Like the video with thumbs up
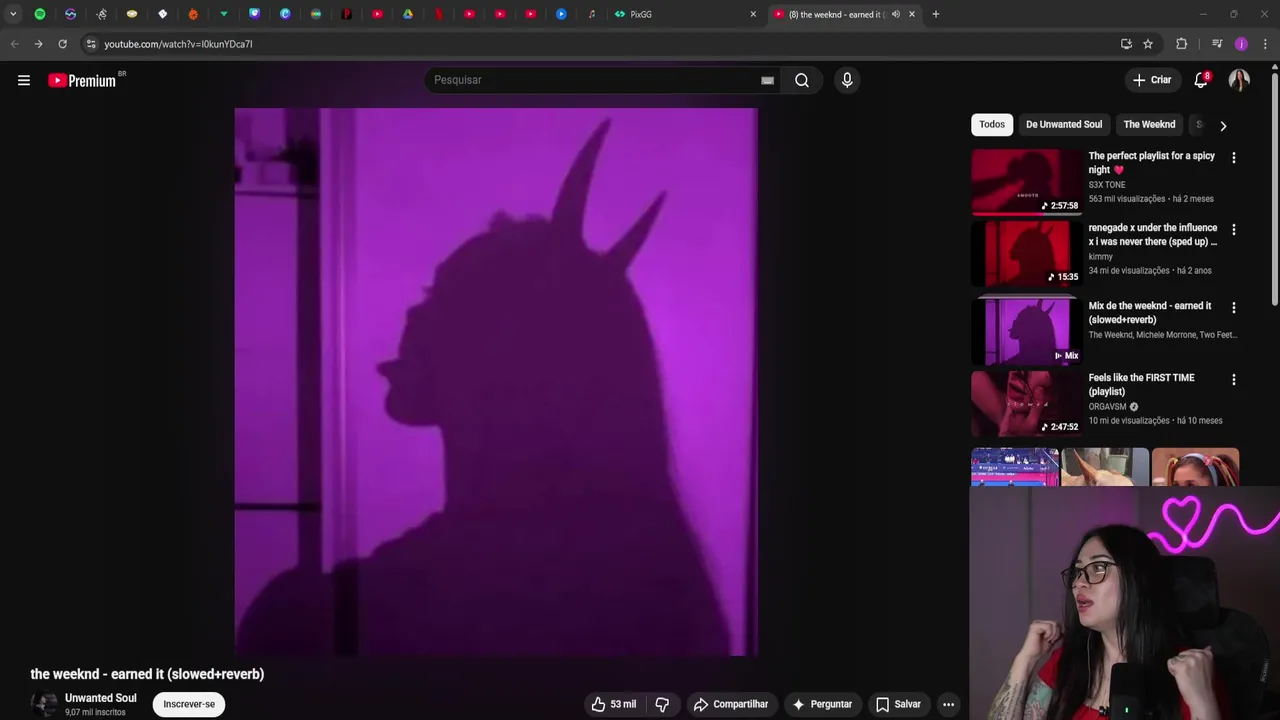Screen dimensions: 1280x720 [x=614, y=704]
